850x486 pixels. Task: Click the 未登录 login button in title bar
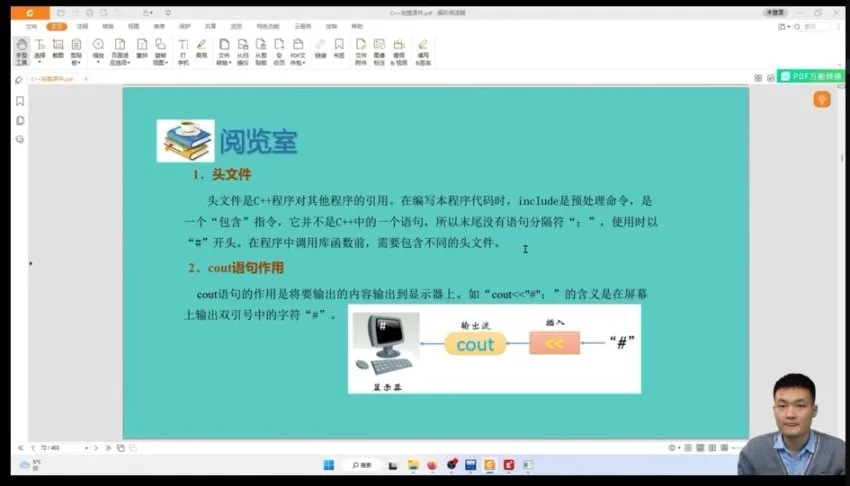pyautogui.click(x=775, y=12)
